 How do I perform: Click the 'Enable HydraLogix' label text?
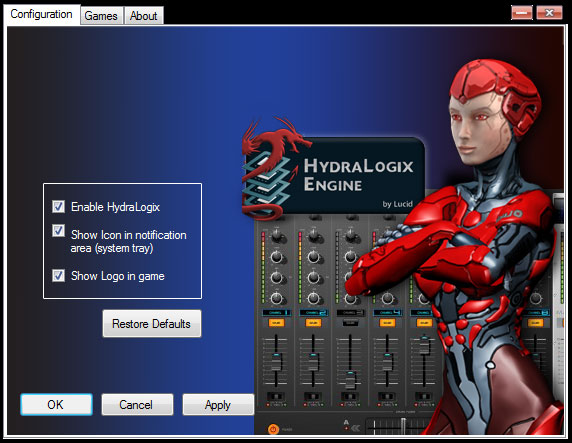(115, 207)
